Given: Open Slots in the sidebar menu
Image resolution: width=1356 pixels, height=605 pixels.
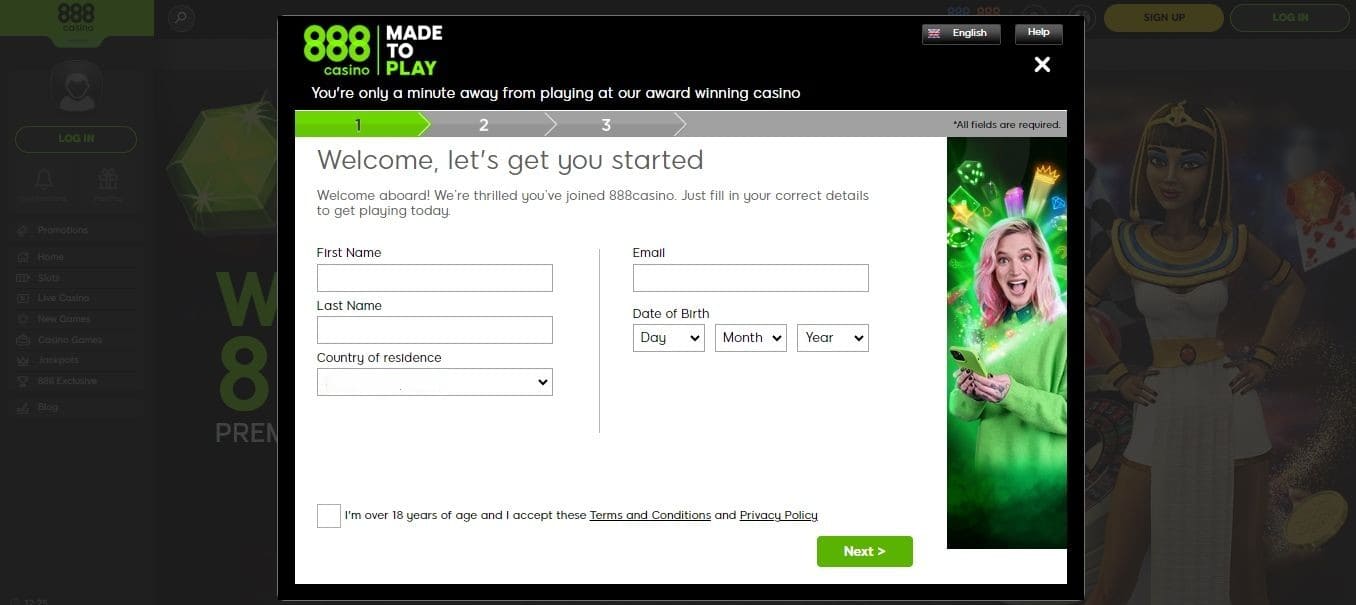Looking at the screenshot, I should [x=49, y=278].
